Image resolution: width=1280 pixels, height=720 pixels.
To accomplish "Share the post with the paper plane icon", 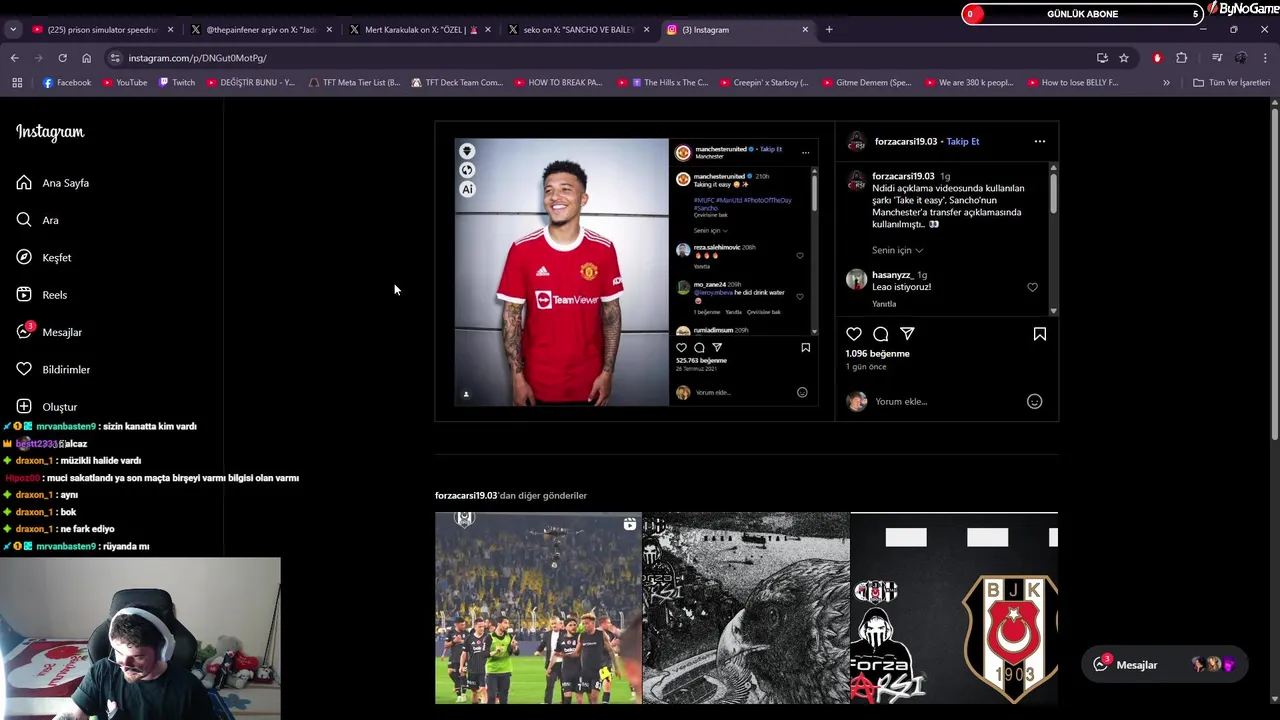I will [x=907, y=334].
